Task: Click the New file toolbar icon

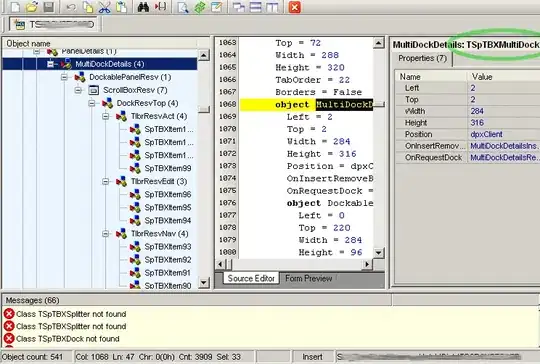Action: point(15,7)
